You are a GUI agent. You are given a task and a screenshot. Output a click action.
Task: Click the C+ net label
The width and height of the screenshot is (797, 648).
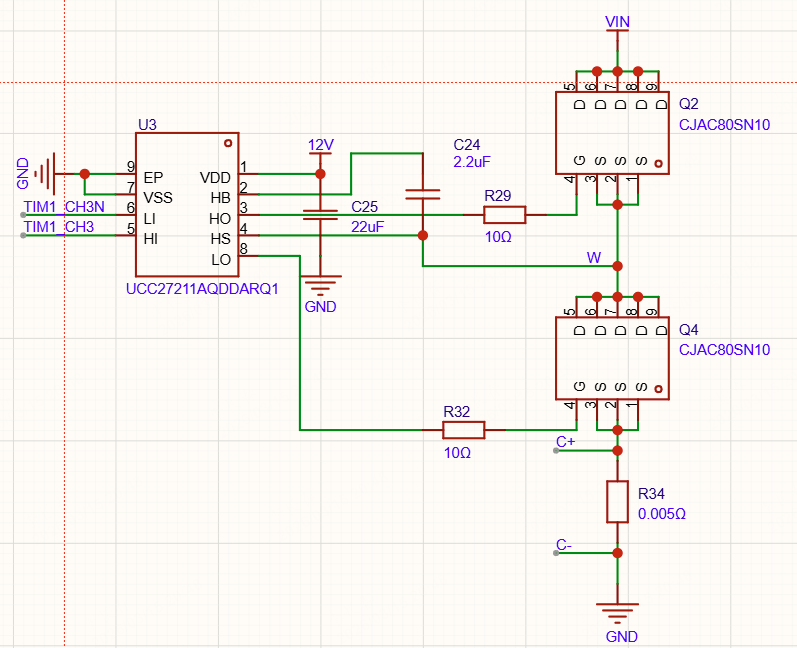click(565, 442)
